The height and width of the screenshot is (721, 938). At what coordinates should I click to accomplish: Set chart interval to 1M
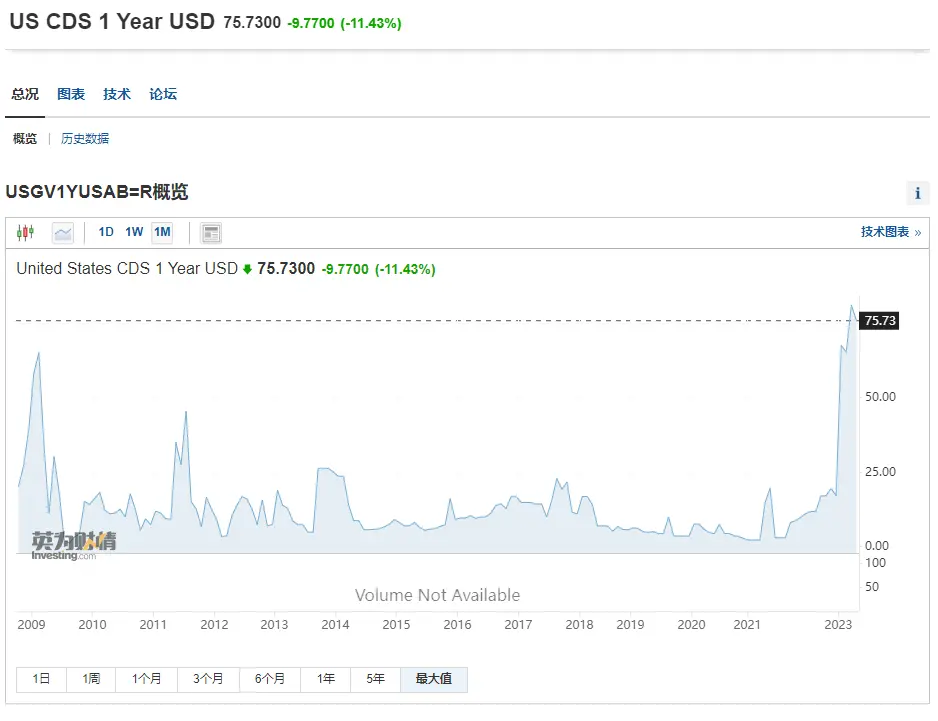162,232
